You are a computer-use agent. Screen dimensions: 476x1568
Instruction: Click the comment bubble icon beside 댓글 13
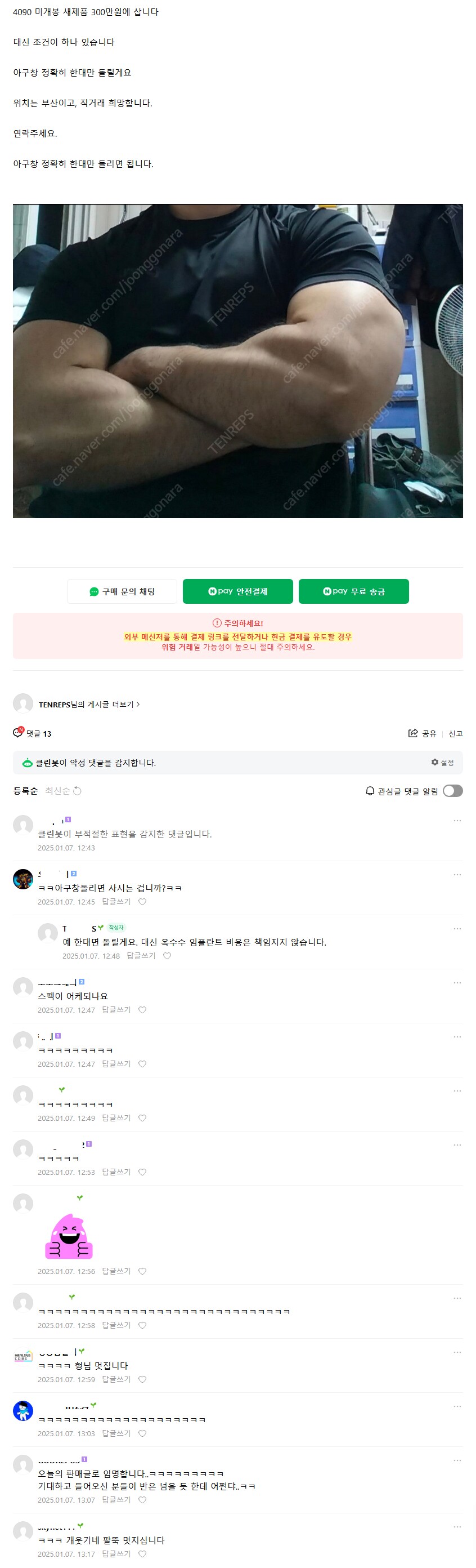click(x=17, y=733)
